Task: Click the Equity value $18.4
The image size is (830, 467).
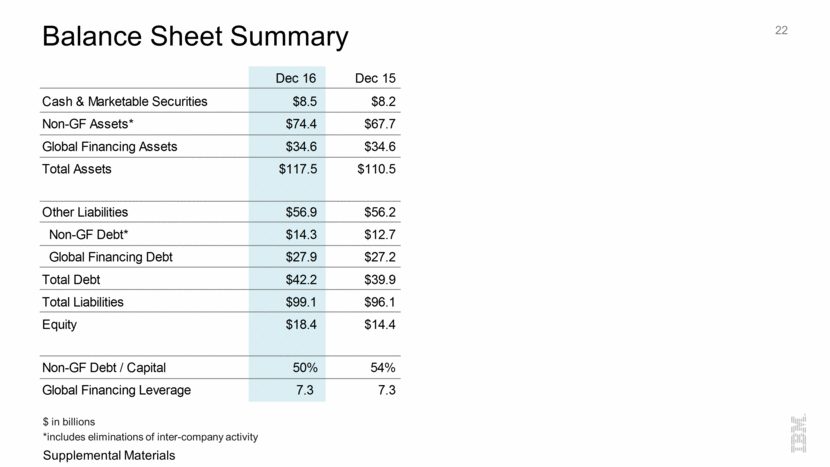Action: 301,324
